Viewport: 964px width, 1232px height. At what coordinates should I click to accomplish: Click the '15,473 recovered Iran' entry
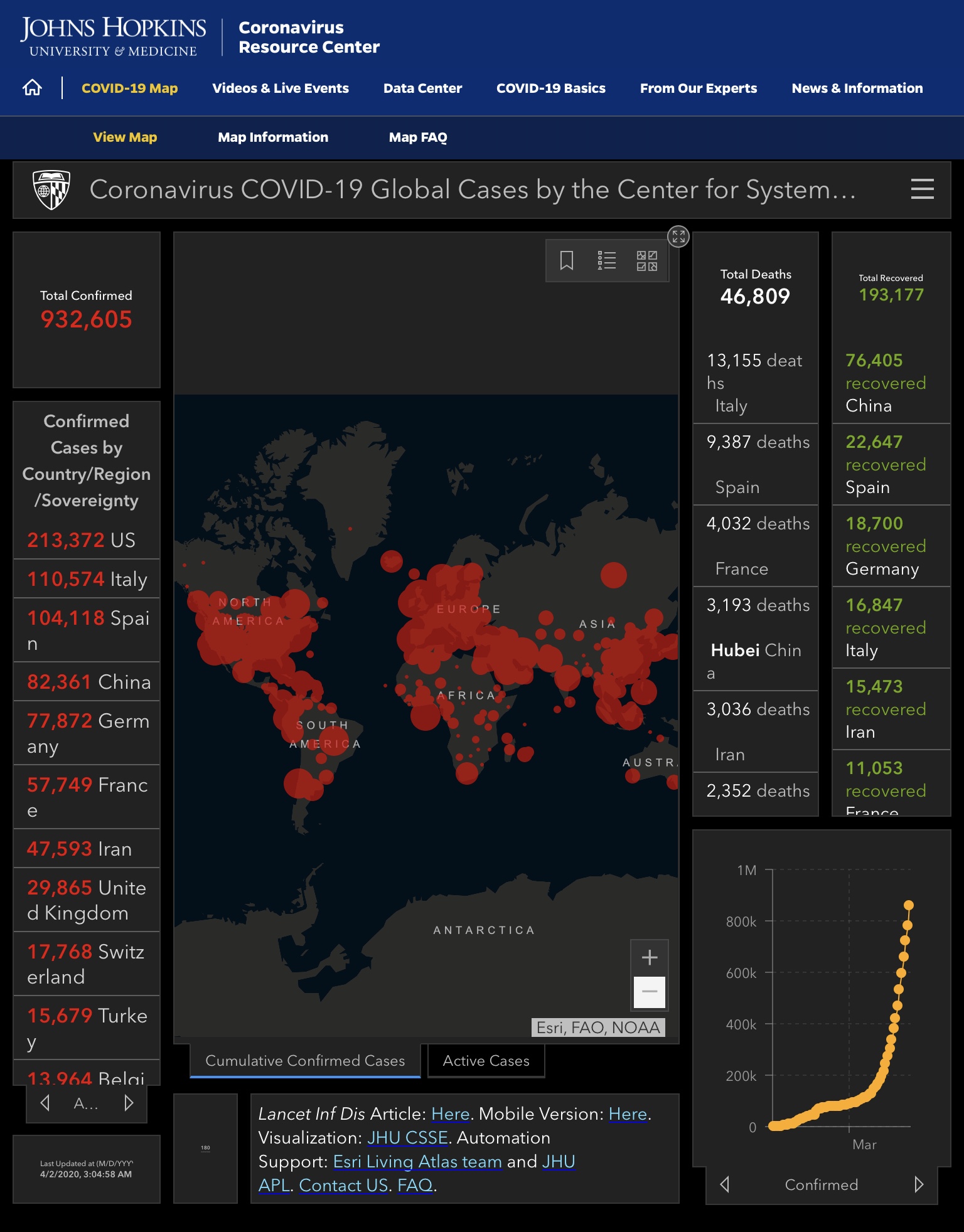891,709
